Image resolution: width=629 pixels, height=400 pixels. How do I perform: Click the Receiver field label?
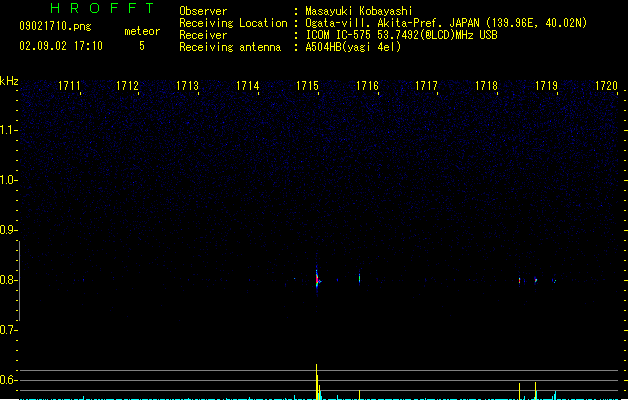203,35
